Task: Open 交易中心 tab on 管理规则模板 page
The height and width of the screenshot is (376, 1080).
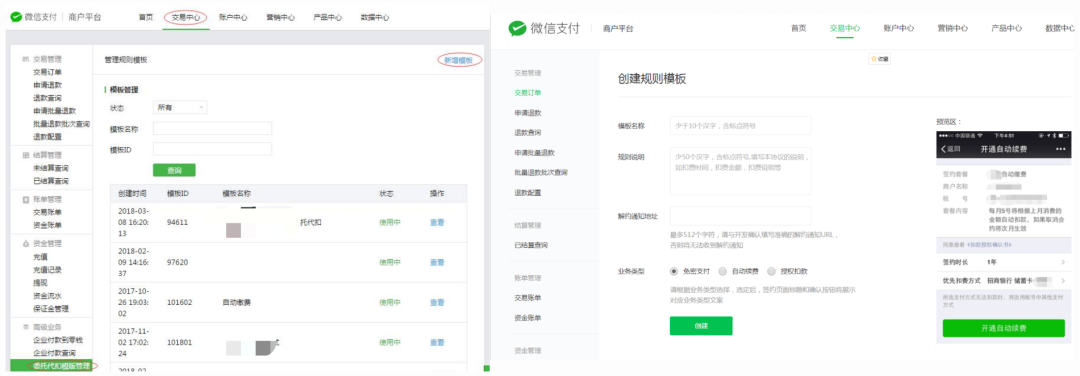Action: point(186,18)
